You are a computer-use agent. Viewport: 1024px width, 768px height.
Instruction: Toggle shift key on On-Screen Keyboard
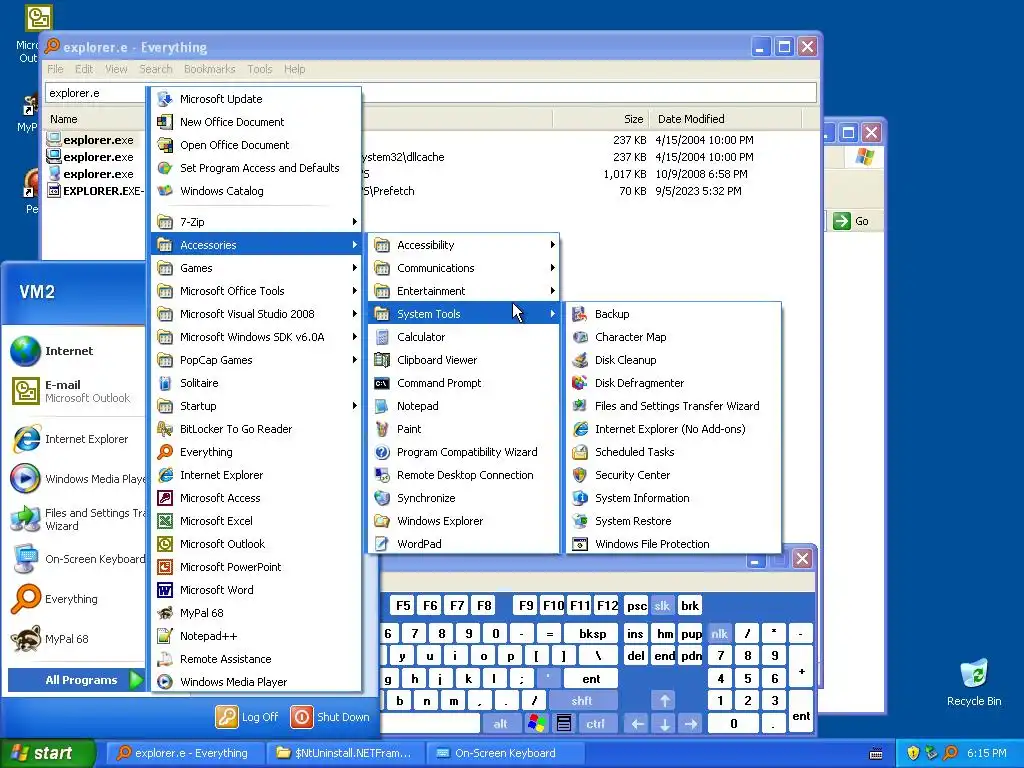pos(583,701)
